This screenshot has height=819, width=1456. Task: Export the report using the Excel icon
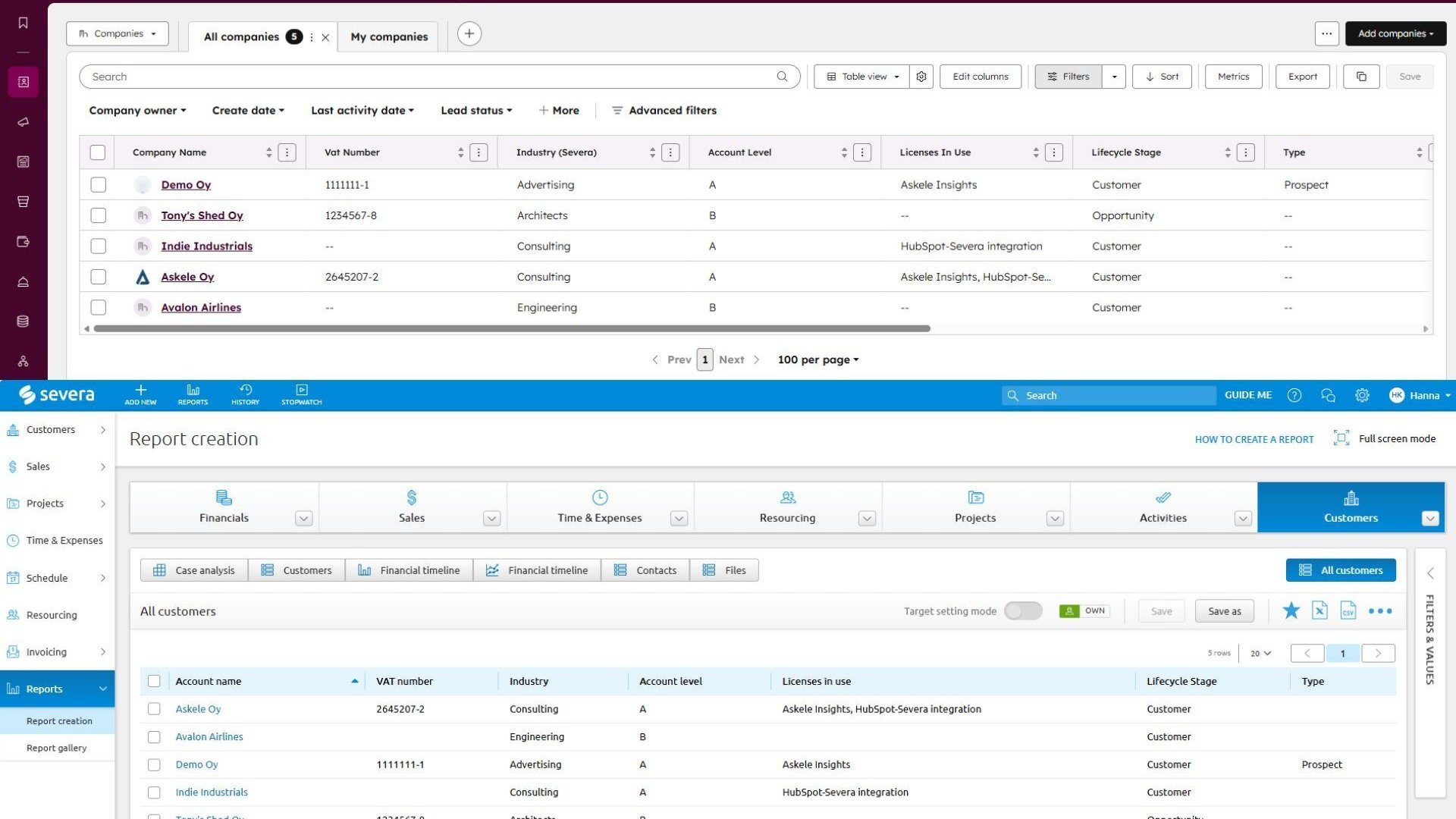[x=1319, y=610]
